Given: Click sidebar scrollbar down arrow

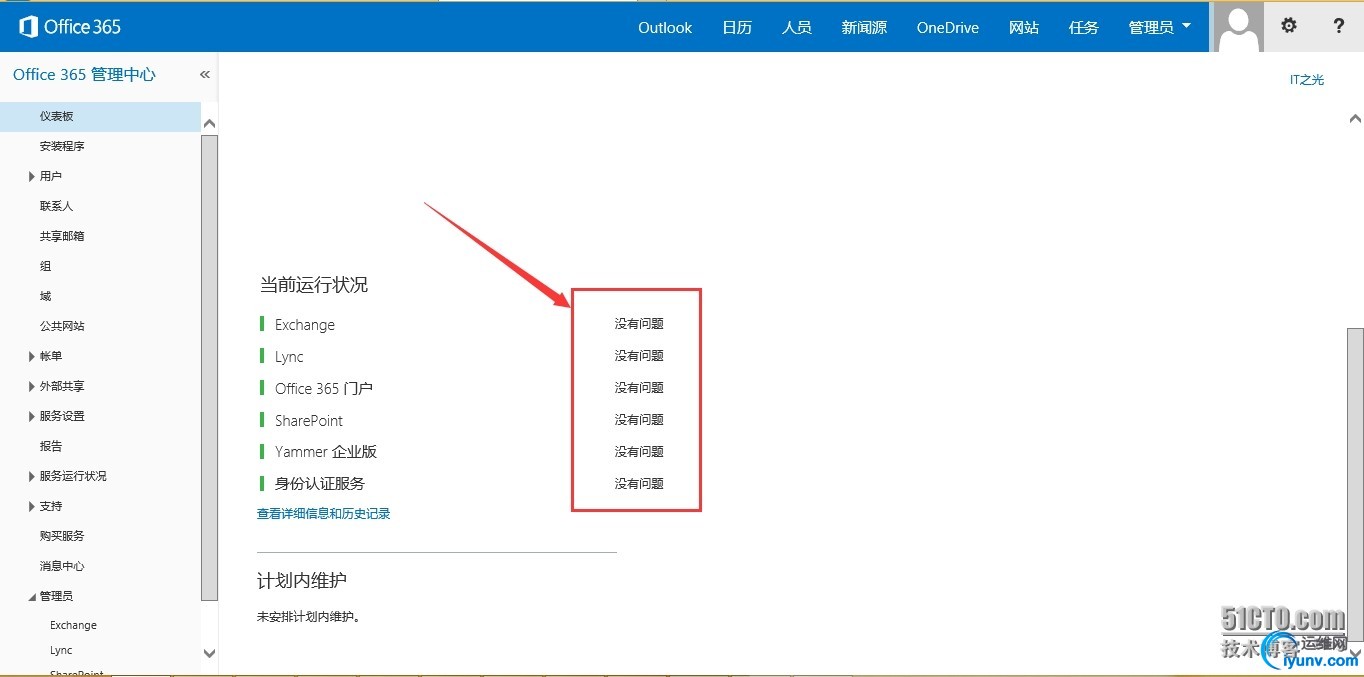Looking at the screenshot, I should tap(209, 653).
